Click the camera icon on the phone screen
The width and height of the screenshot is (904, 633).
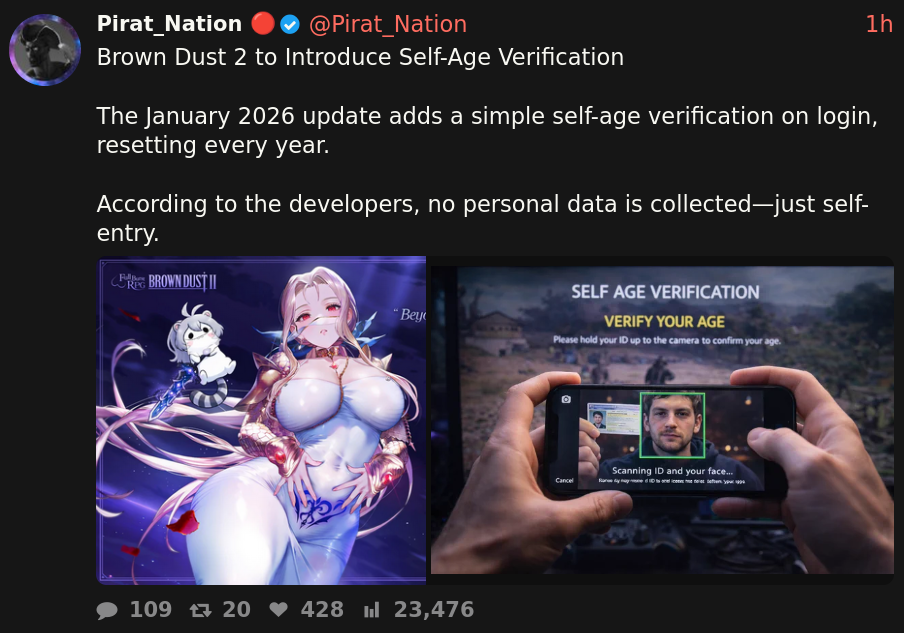point(566,399)
